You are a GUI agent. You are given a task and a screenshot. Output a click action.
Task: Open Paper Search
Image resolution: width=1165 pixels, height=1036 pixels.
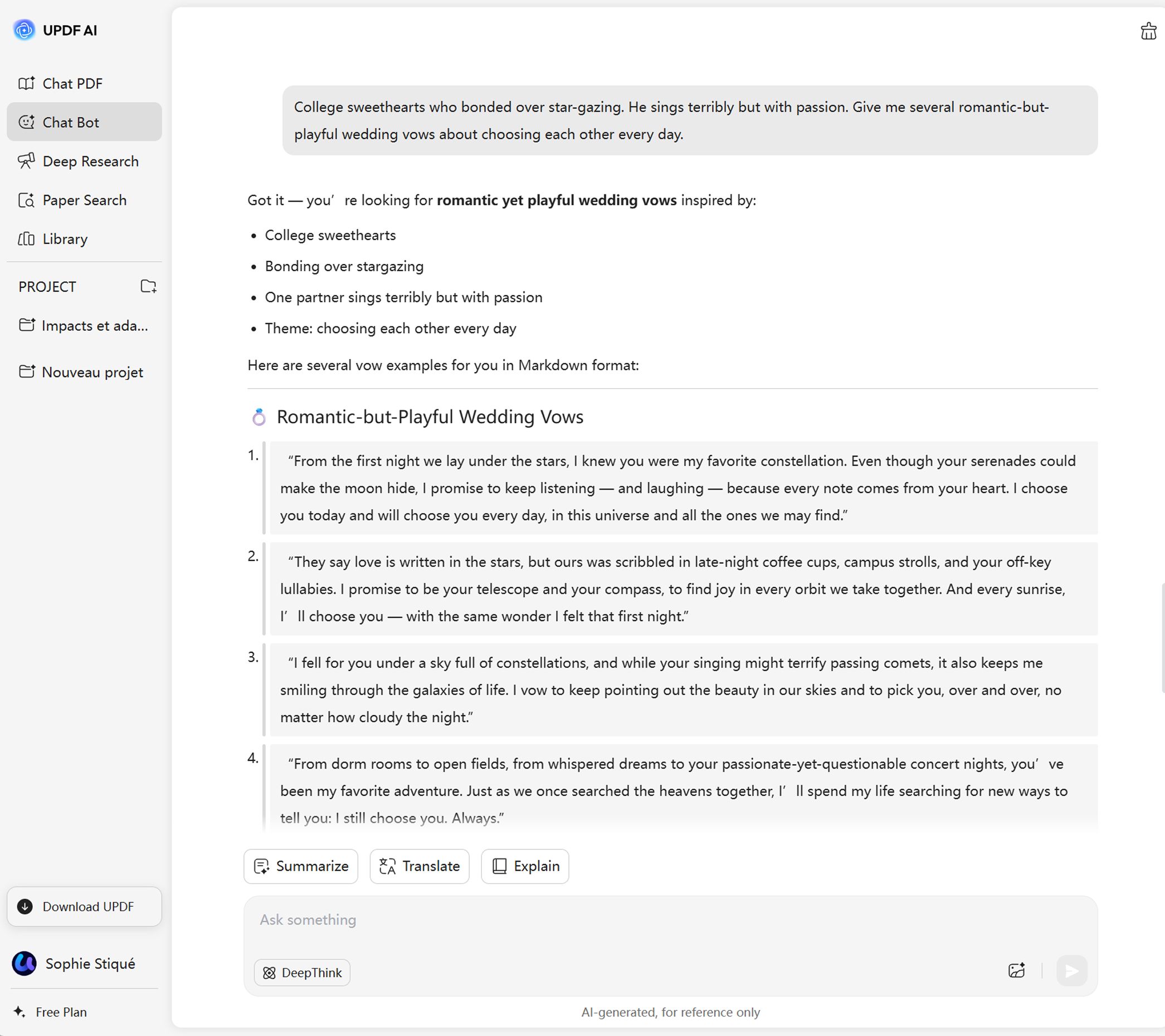(x=84, y=200)
